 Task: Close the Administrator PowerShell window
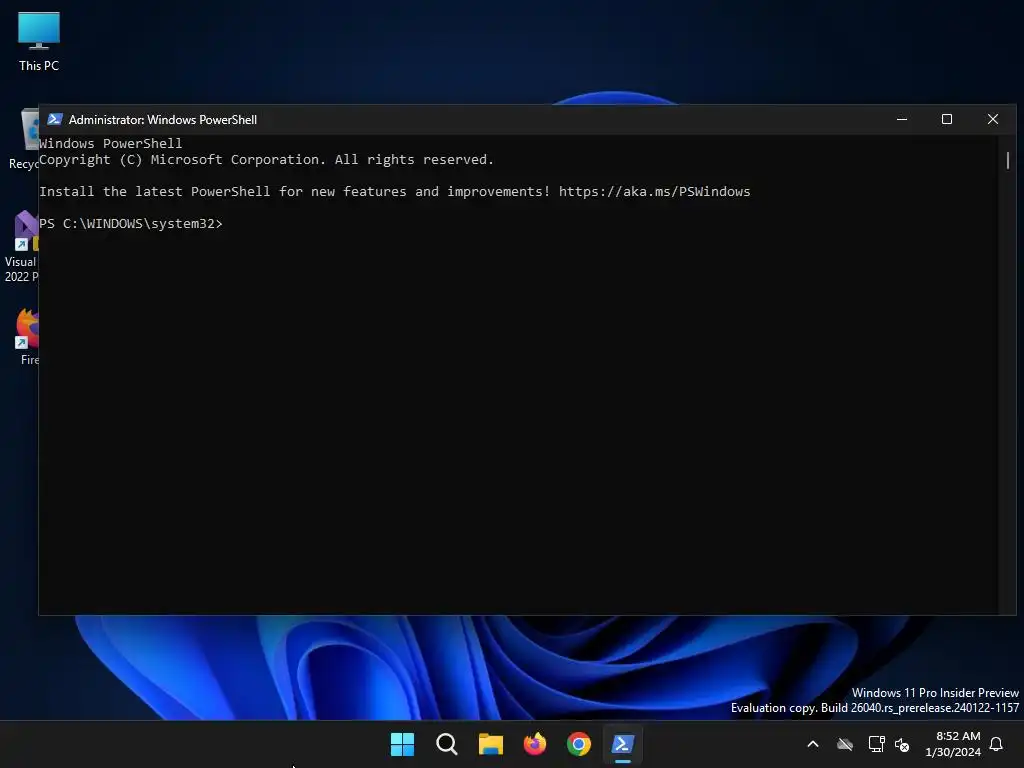coord(993,120)
